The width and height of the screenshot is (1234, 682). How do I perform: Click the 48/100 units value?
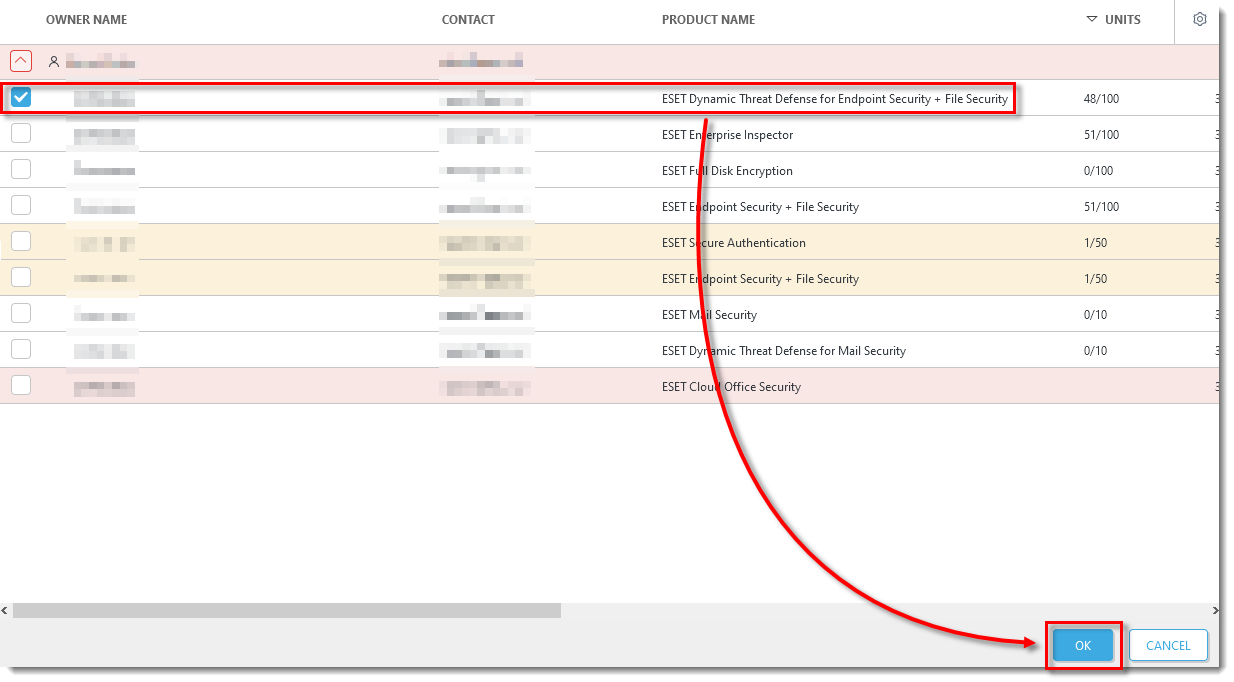(1101, 99)
